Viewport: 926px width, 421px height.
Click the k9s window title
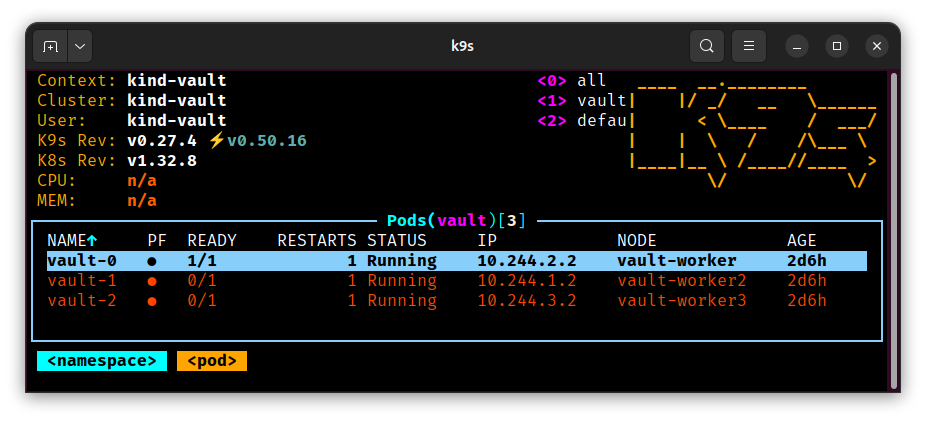(x=462, y=46)
